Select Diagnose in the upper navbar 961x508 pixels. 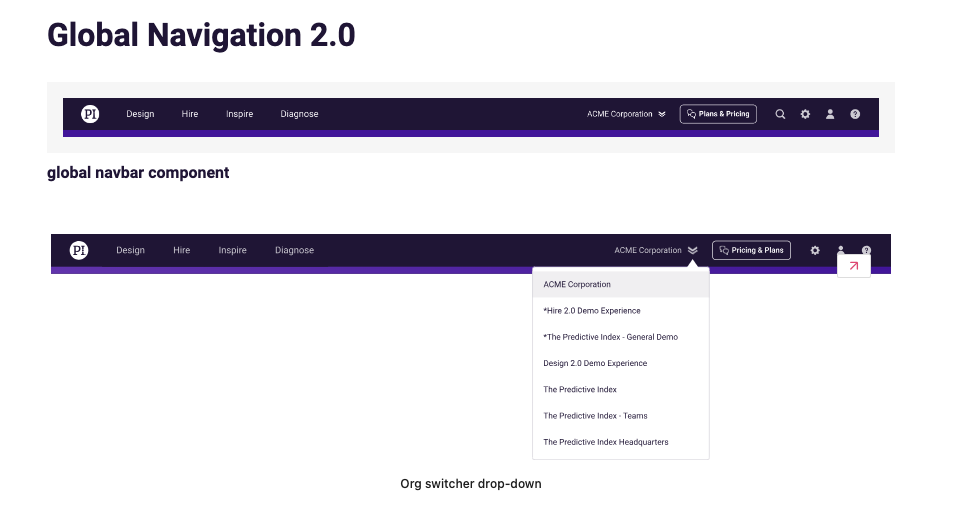point(299,114)
